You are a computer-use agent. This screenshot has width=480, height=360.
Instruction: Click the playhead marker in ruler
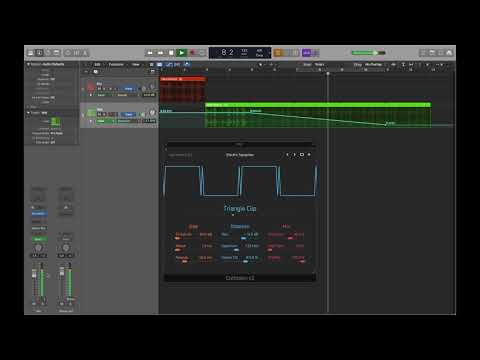click(328, 73)
